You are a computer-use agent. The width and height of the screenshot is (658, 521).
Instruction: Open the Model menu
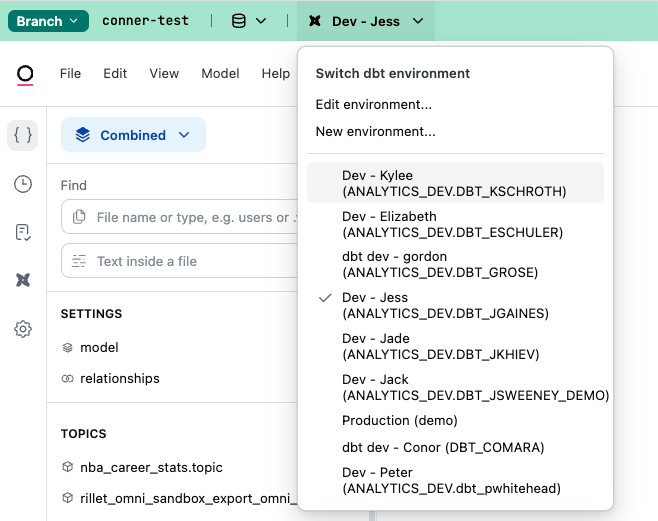[220, 74]
